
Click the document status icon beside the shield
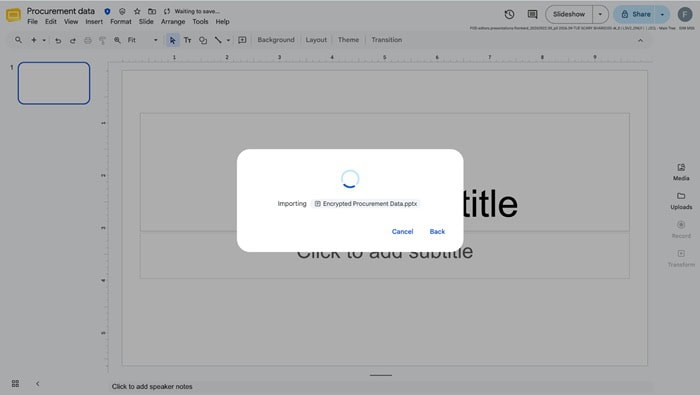coord(122,11)
